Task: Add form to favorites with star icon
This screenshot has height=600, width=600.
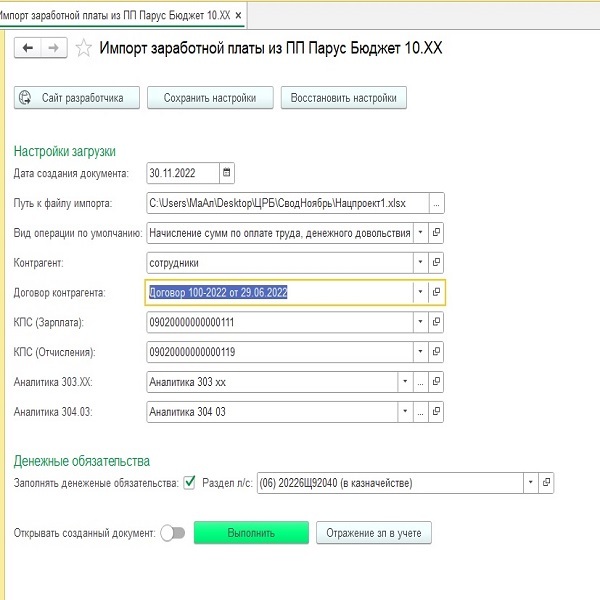Action: [x=84, y=48]
